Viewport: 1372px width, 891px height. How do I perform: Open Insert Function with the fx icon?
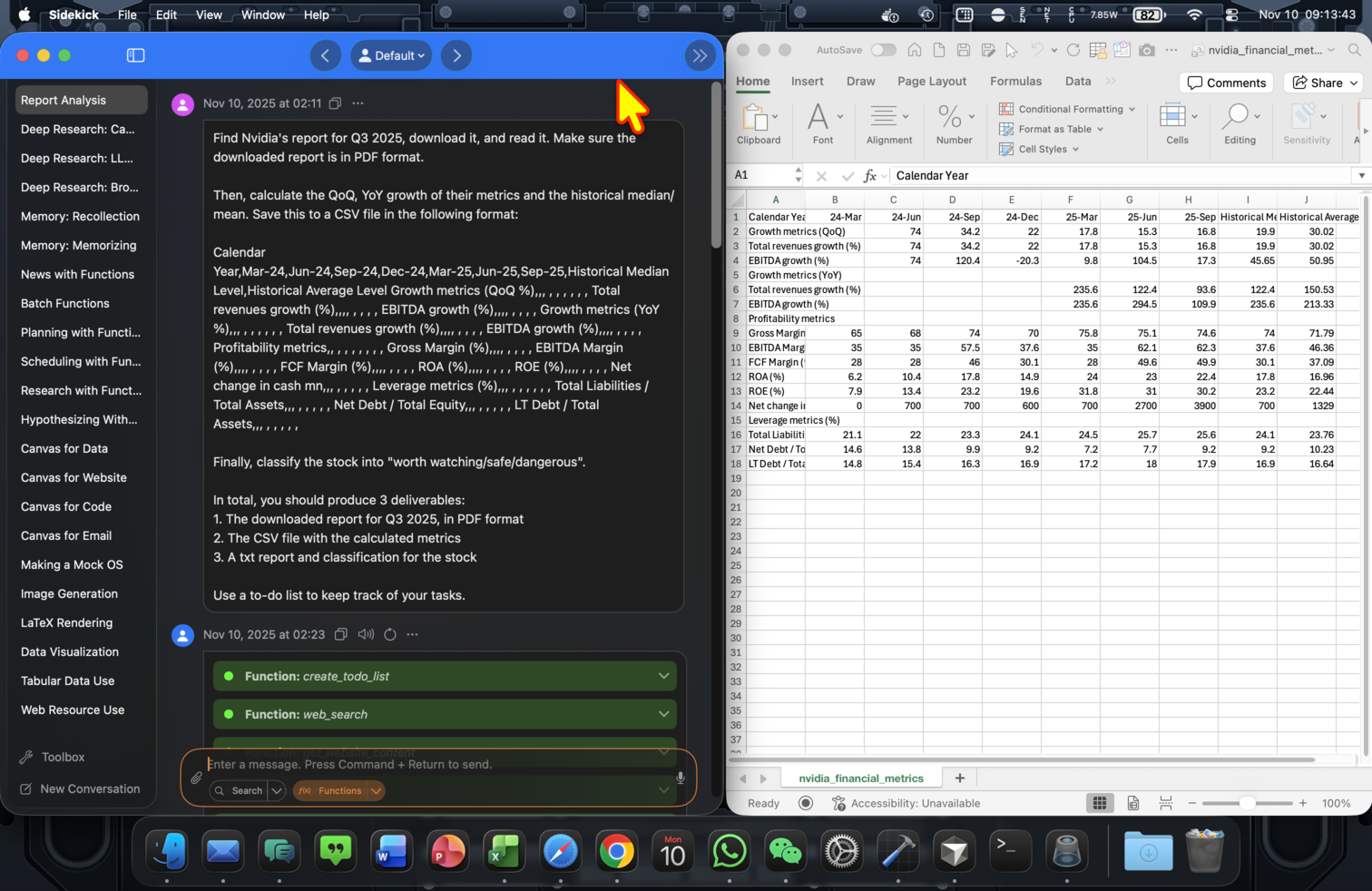[870, 175]
